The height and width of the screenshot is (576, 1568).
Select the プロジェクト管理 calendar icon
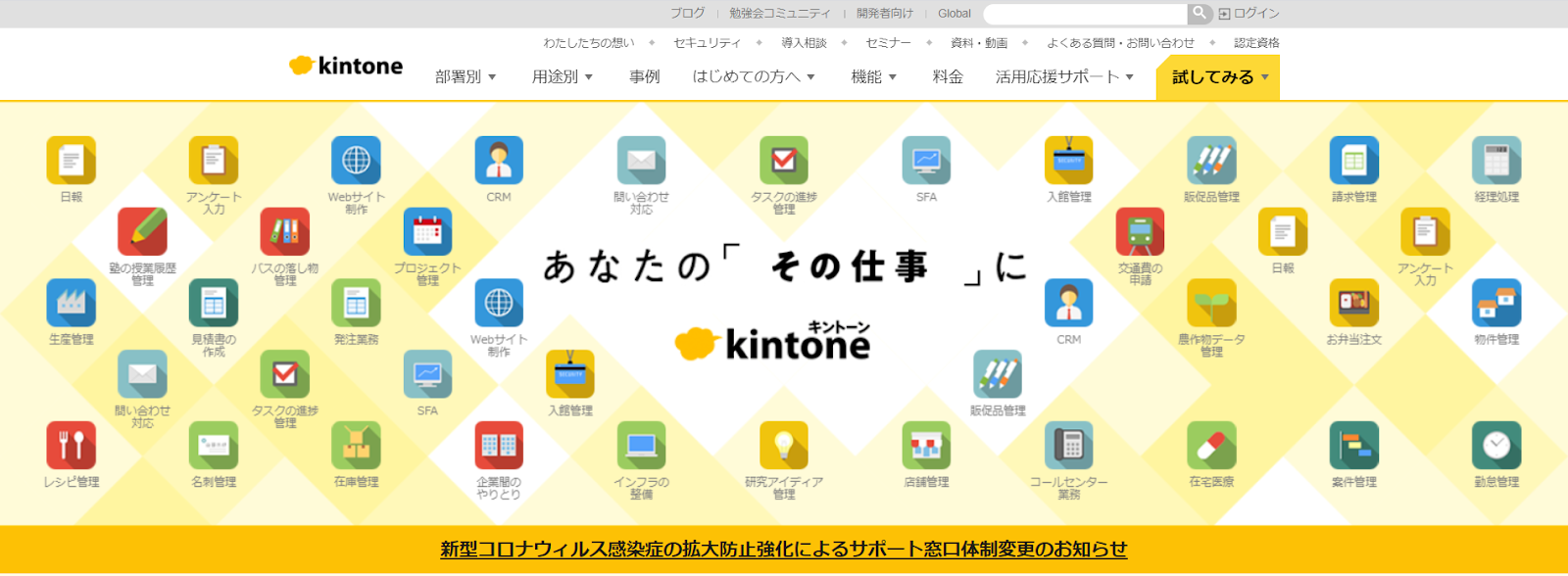427,232
